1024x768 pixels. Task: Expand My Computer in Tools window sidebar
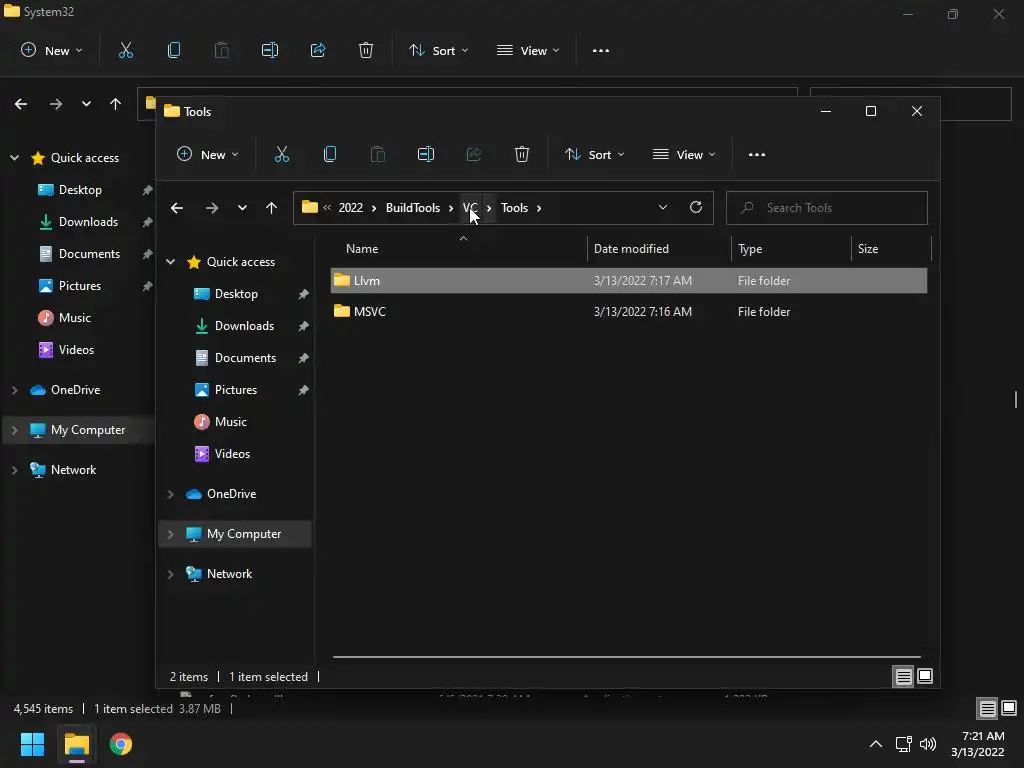[x=170, y=534]
